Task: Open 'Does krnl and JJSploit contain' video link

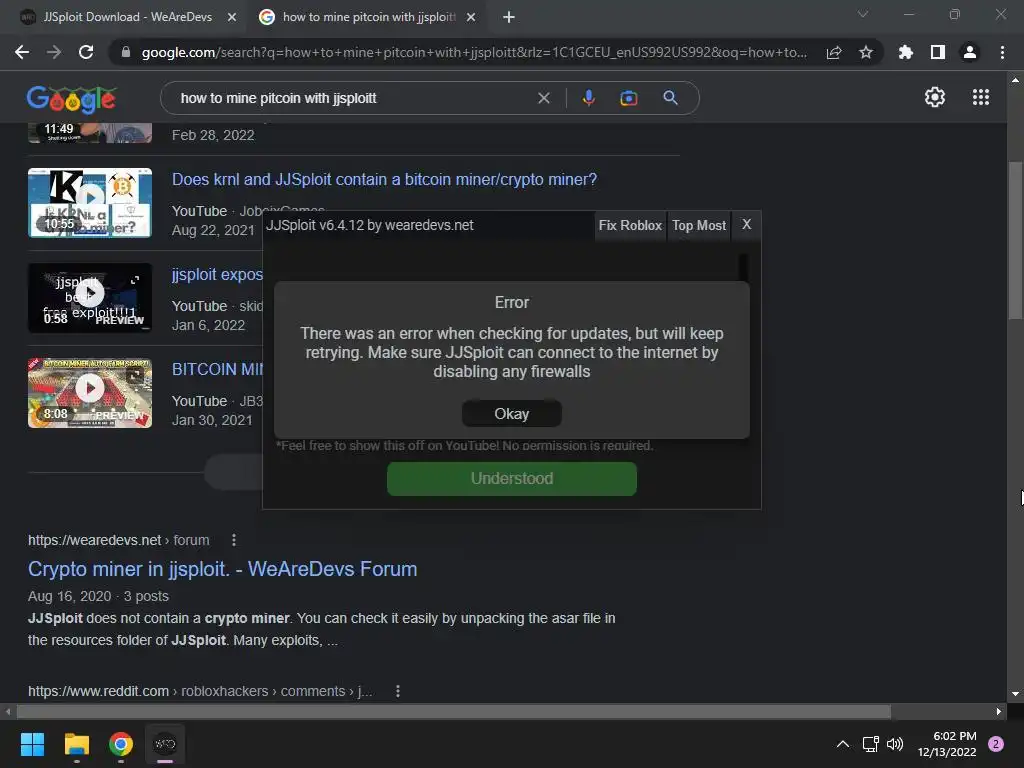Action: (x=384, y=179)
